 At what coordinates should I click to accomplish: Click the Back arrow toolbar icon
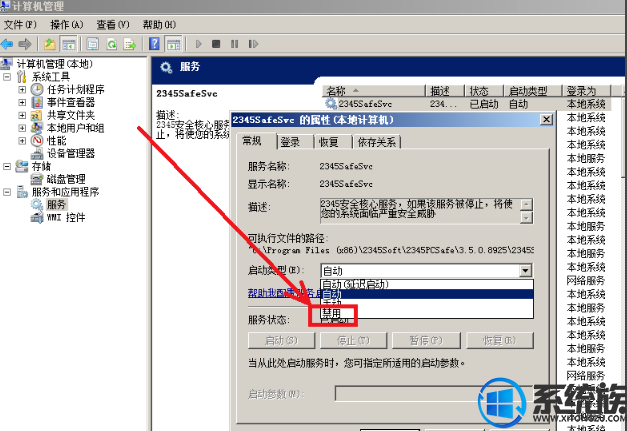click(7, 44)
